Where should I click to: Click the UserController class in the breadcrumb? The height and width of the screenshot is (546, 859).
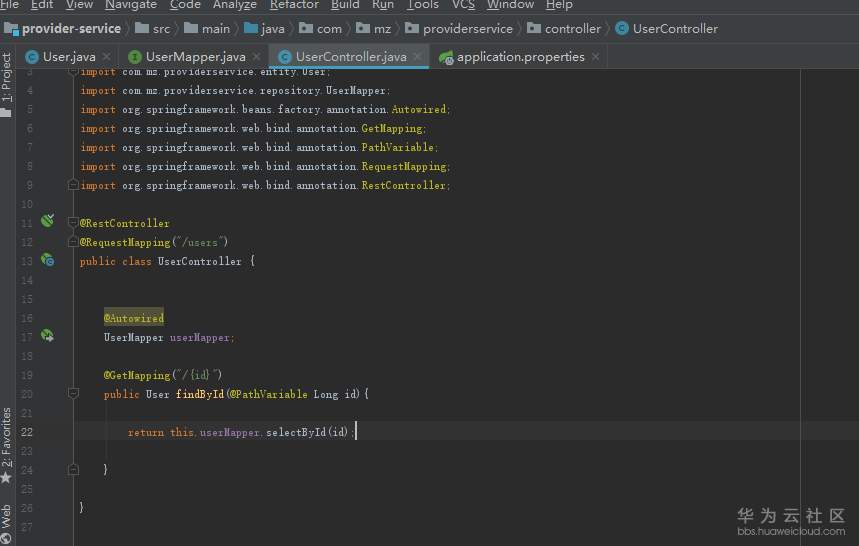pyautogui.click(x=674, y=29)
